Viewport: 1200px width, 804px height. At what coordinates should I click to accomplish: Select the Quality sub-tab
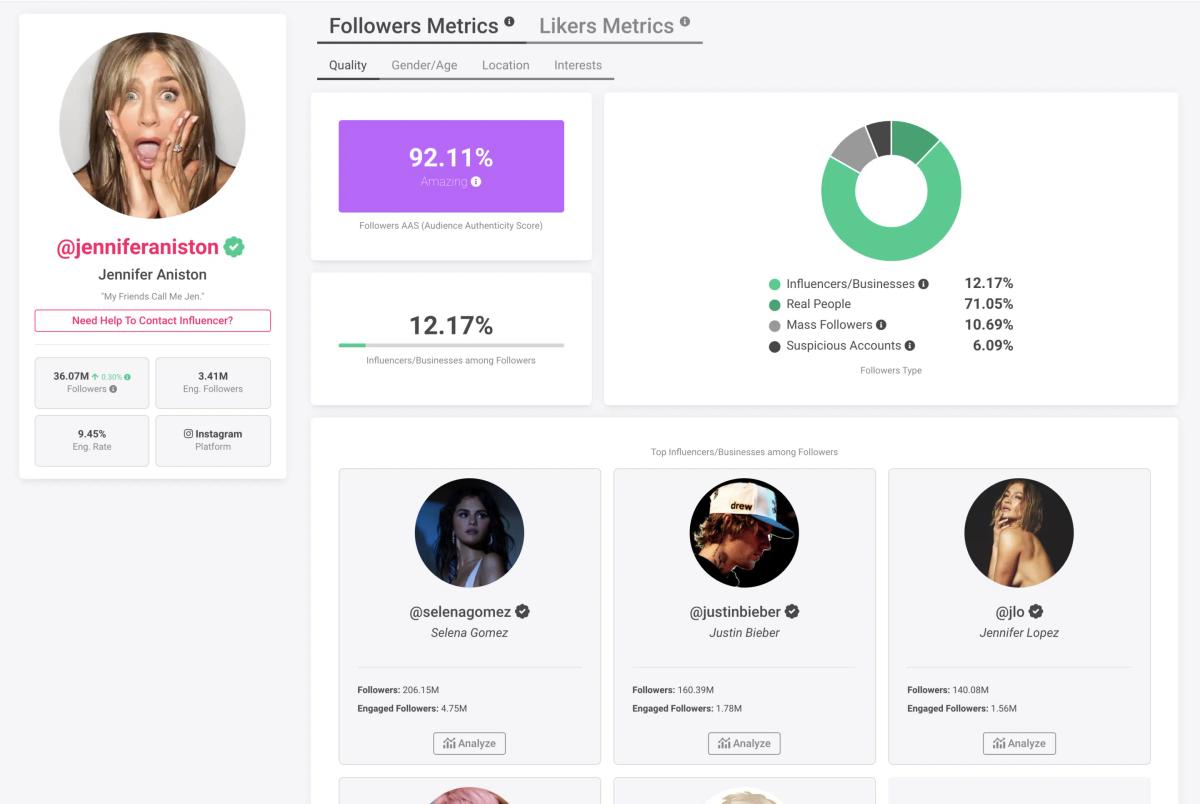348,65
